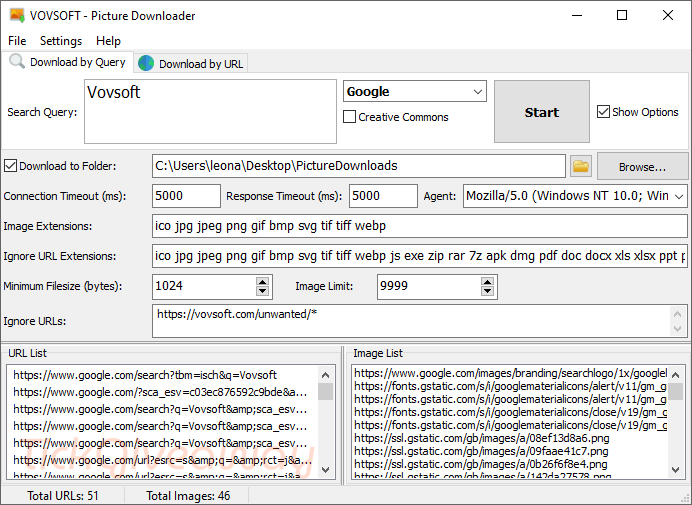Click the Picture Downloader app icon in title bar

click(x=17, y=15)
